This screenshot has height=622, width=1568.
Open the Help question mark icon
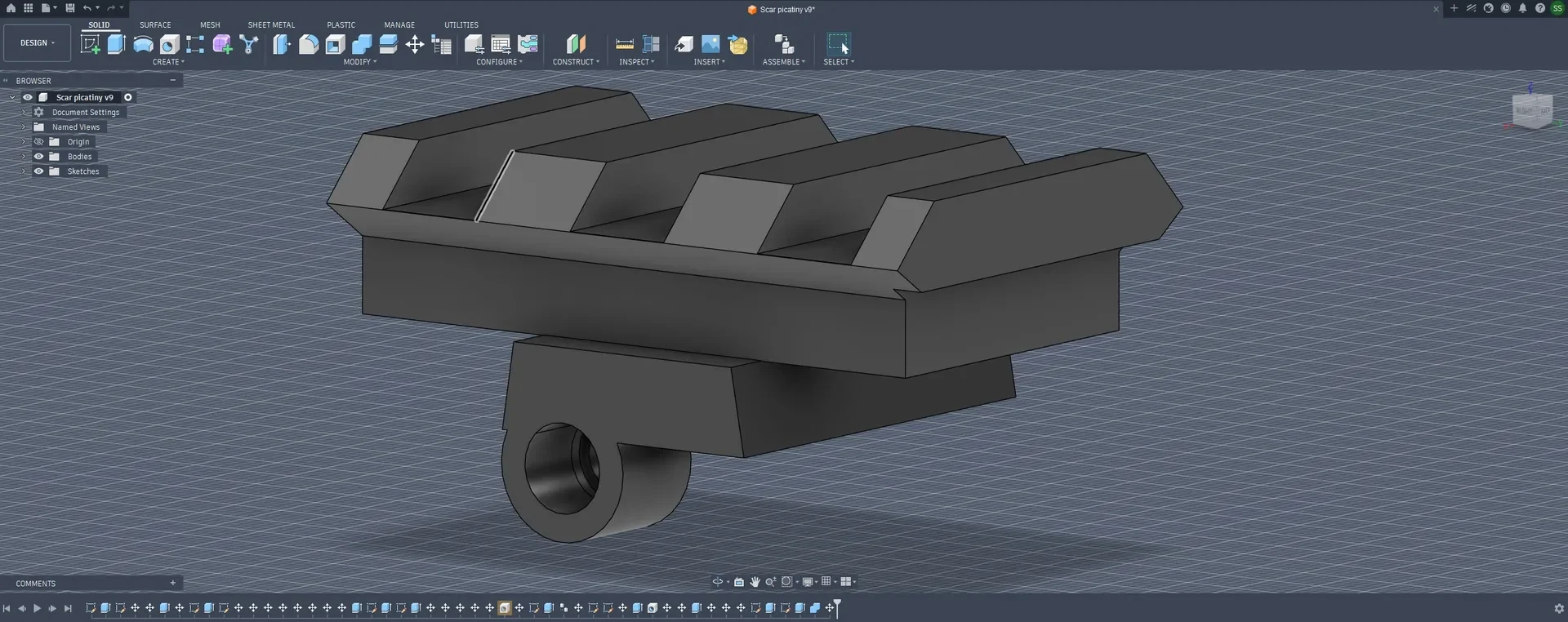[1539, 8]
